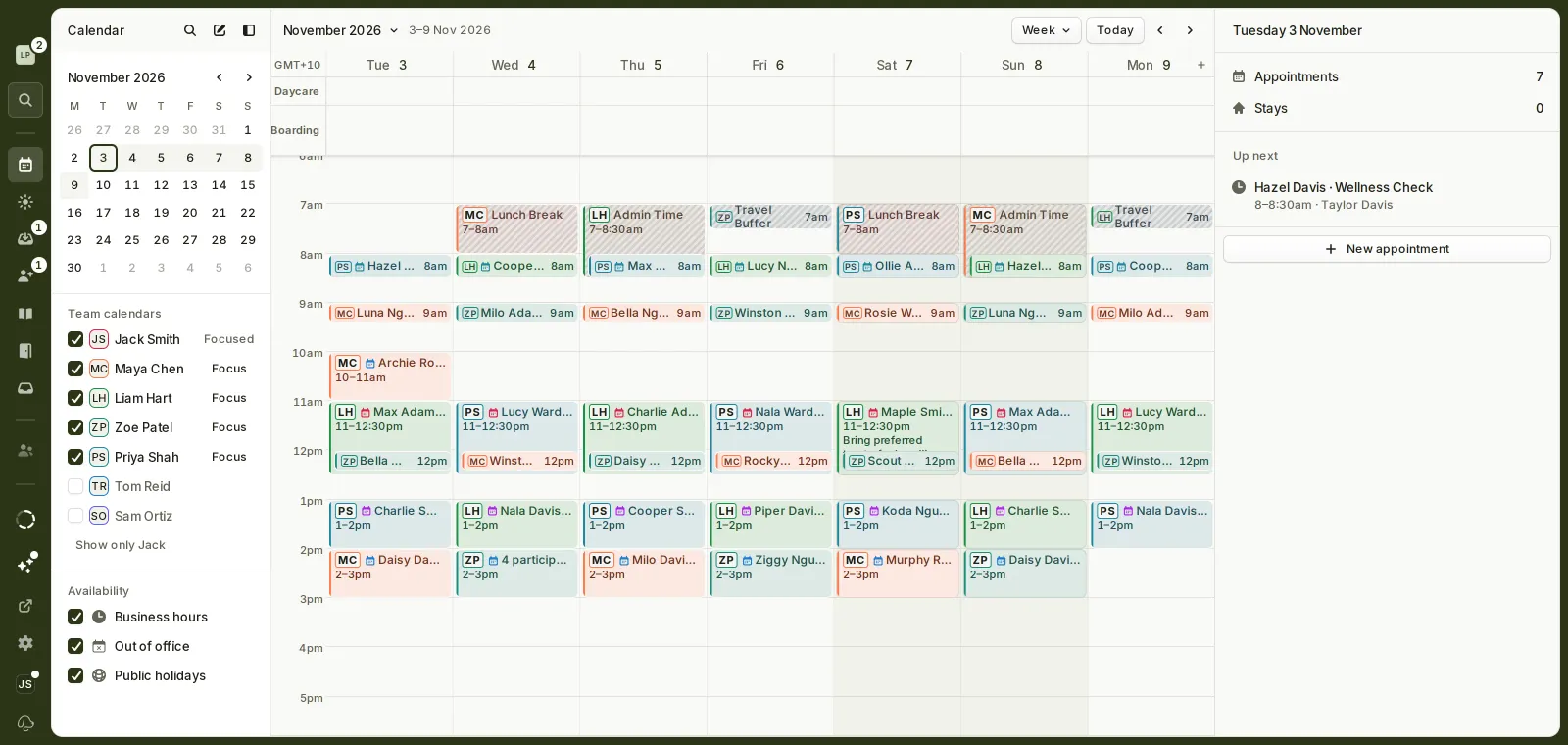Open the search tool in the left rail

coord(25,100)
